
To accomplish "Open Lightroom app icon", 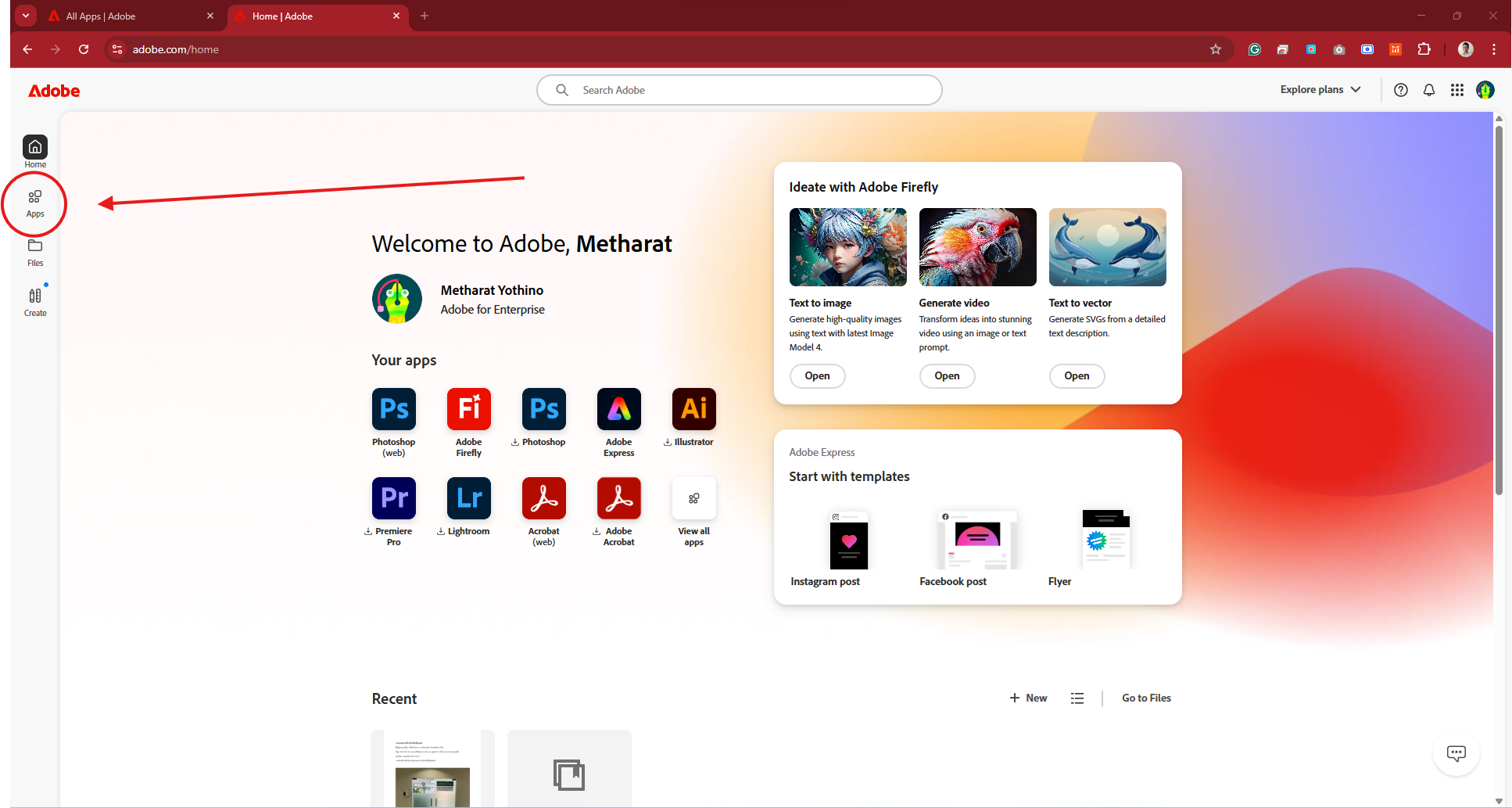I will 469,498.
